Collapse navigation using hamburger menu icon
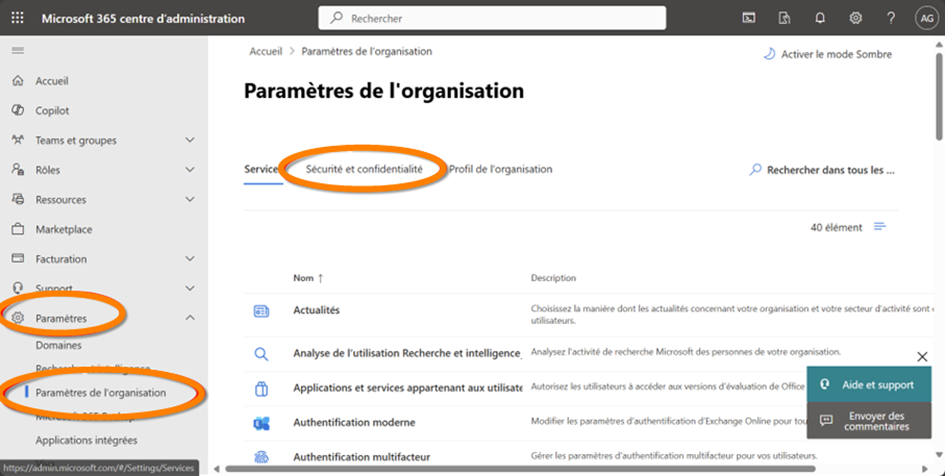 click(x=18, y=50)
